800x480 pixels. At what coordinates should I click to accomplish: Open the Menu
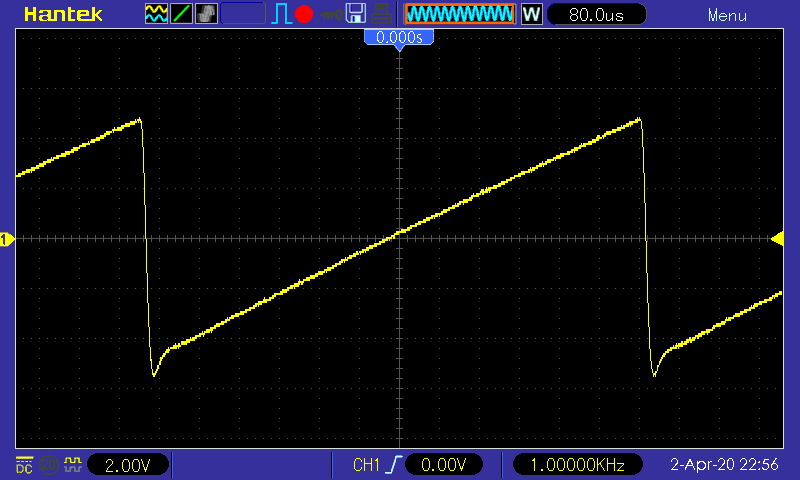727,15
